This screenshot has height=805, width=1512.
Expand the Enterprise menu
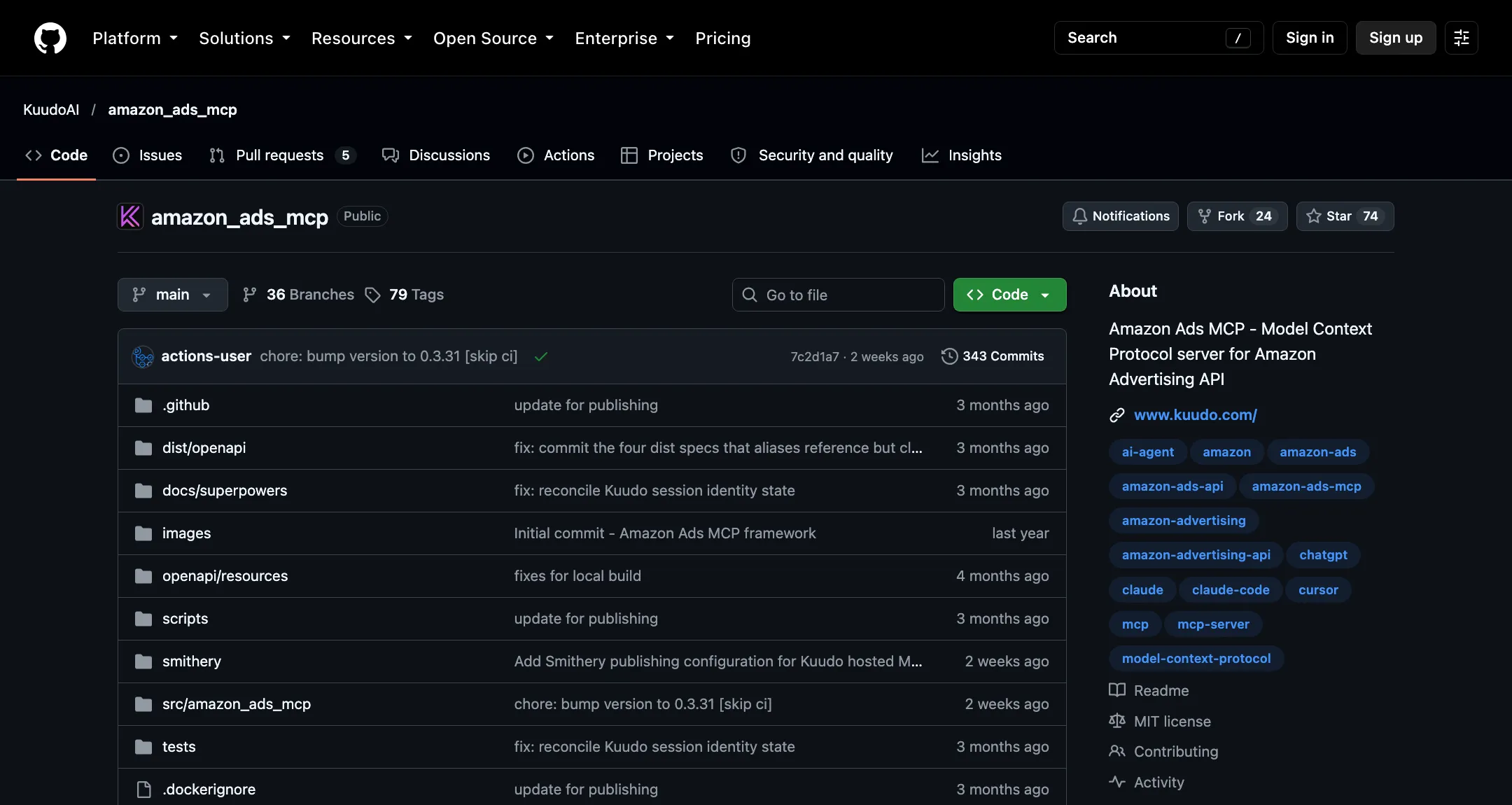coord(624,38)
